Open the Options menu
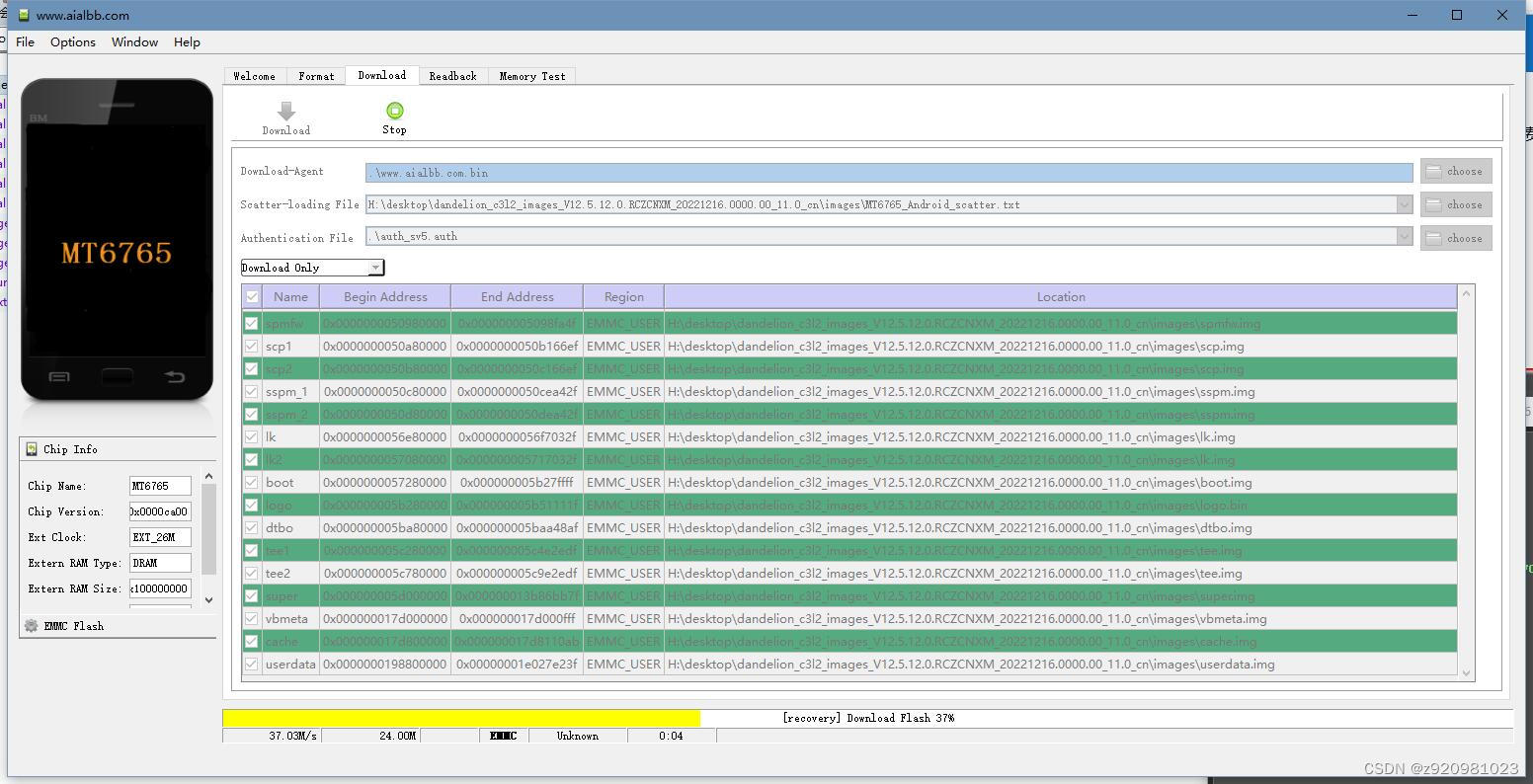 72,41
